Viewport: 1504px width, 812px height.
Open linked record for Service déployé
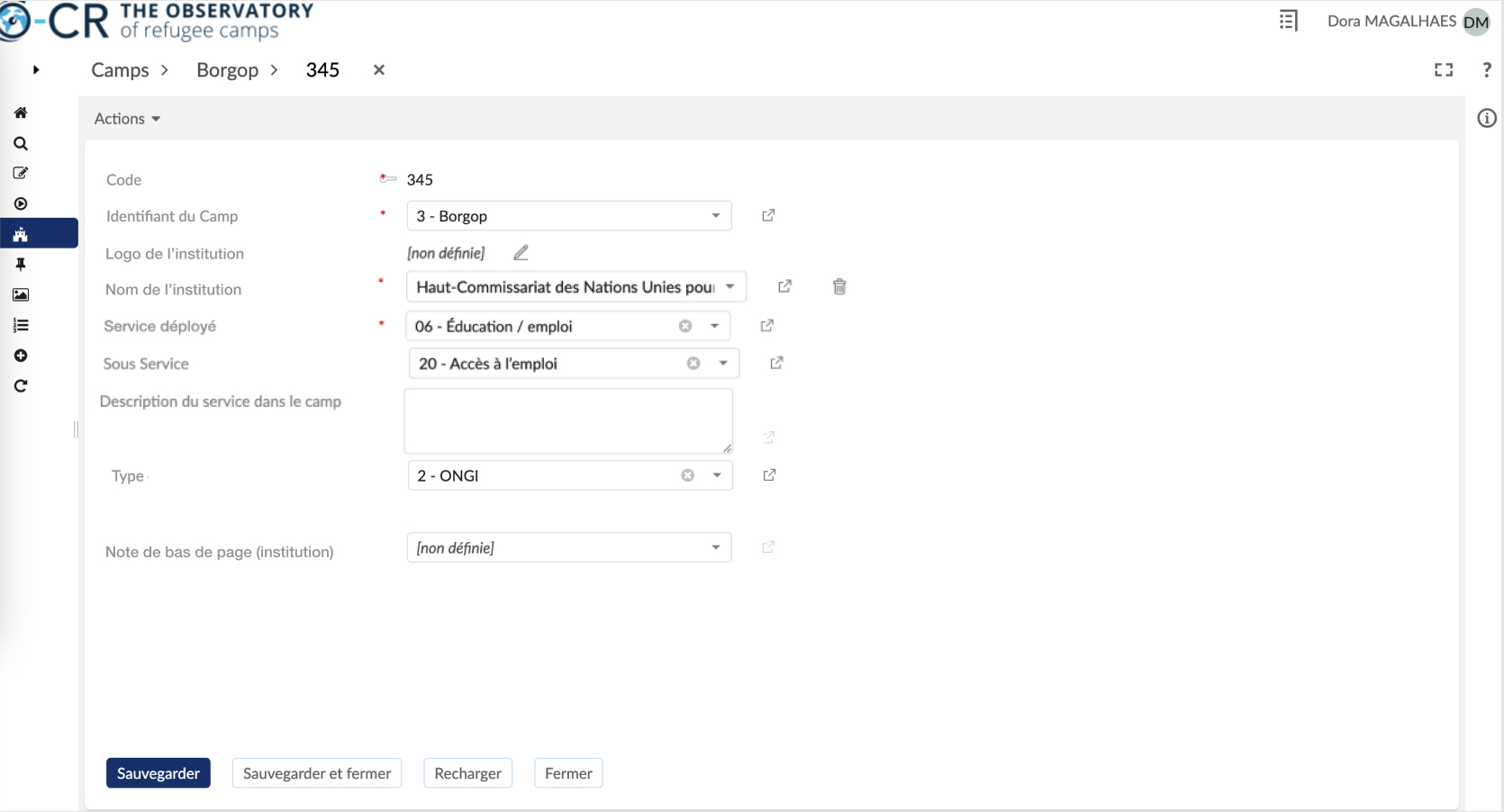tap(767, 325)
